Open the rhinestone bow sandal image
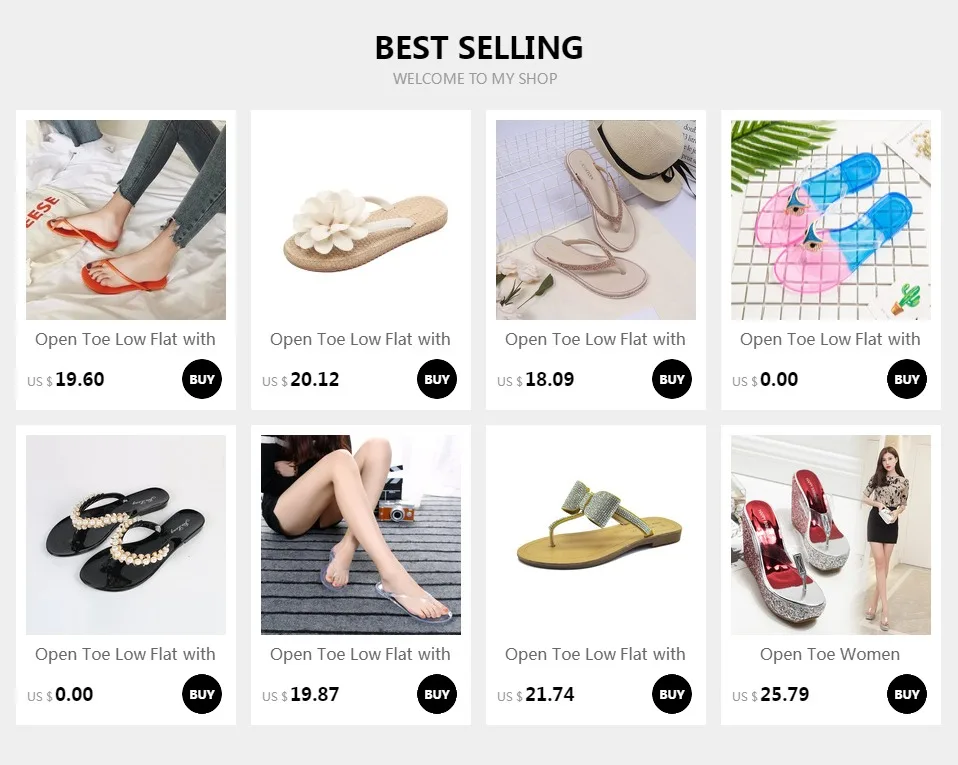The height and width of the screenshot is (765, 958). (596, 535)
